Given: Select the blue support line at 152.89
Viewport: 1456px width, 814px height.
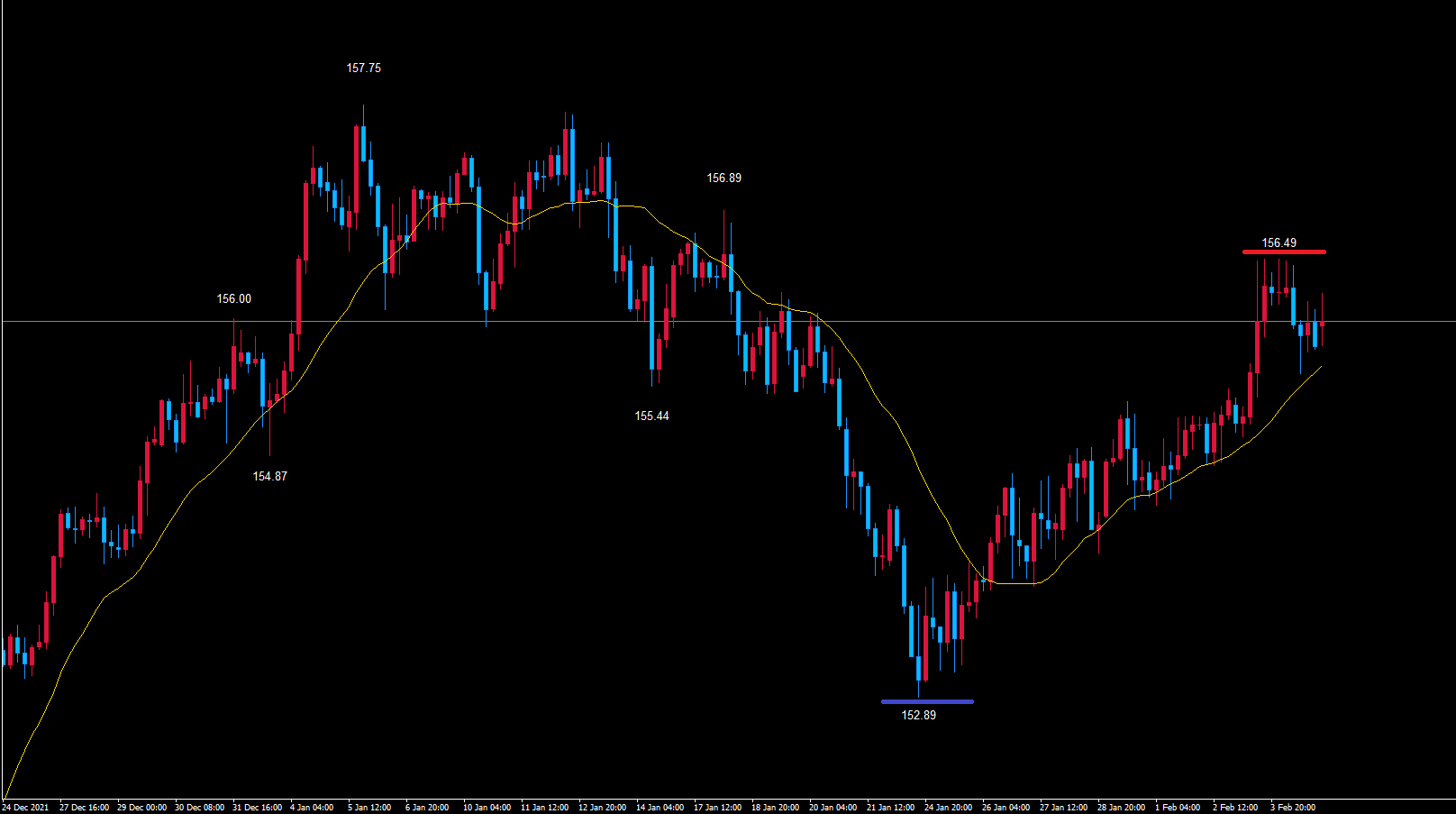Looking at the screenshot, I should tap(927, 701).
